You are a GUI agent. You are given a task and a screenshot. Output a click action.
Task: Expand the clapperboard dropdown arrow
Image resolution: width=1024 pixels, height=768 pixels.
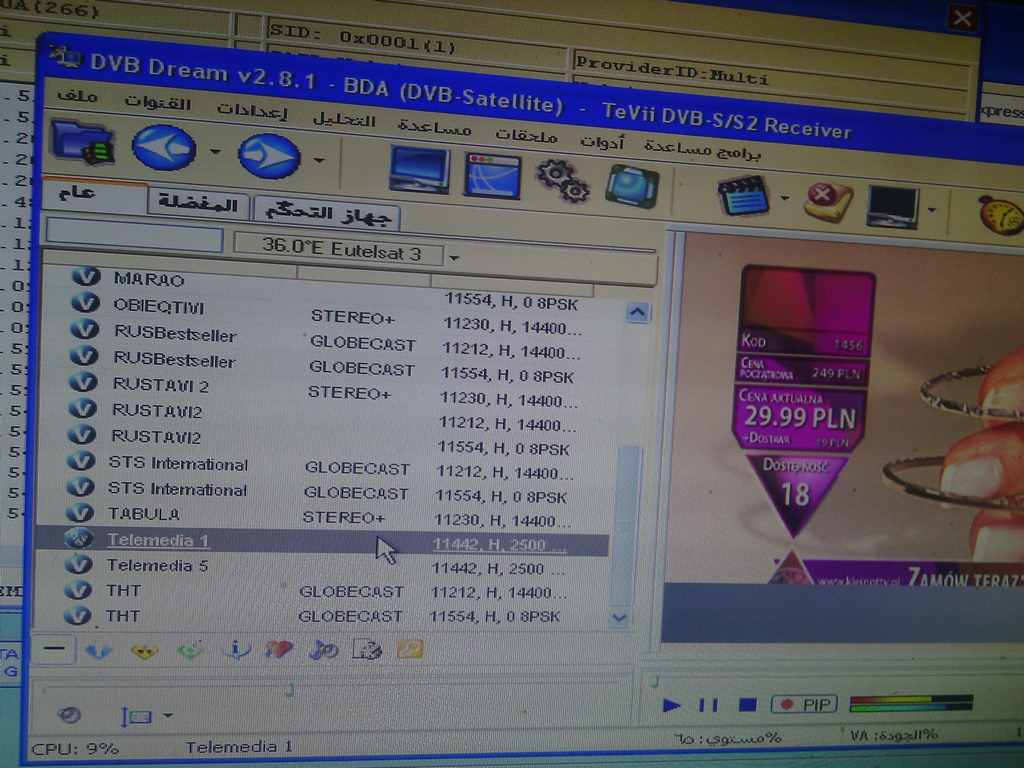pyautogui.click(x=785, y=198)
